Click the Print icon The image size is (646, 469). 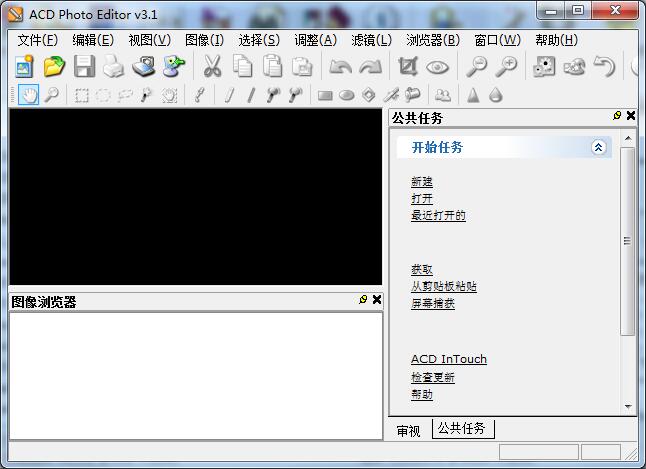(x=114, y=66)
